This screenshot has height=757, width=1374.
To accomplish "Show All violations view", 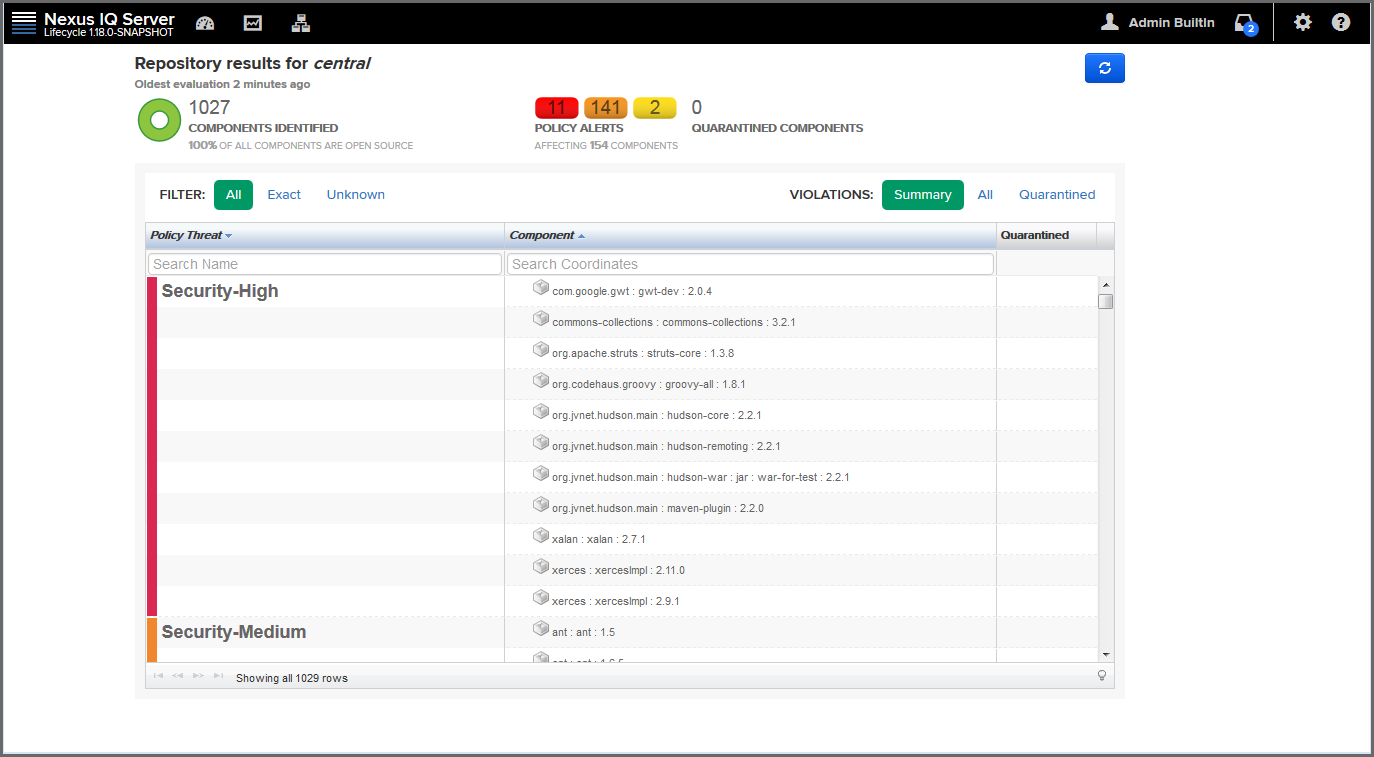I will [985, 195].
